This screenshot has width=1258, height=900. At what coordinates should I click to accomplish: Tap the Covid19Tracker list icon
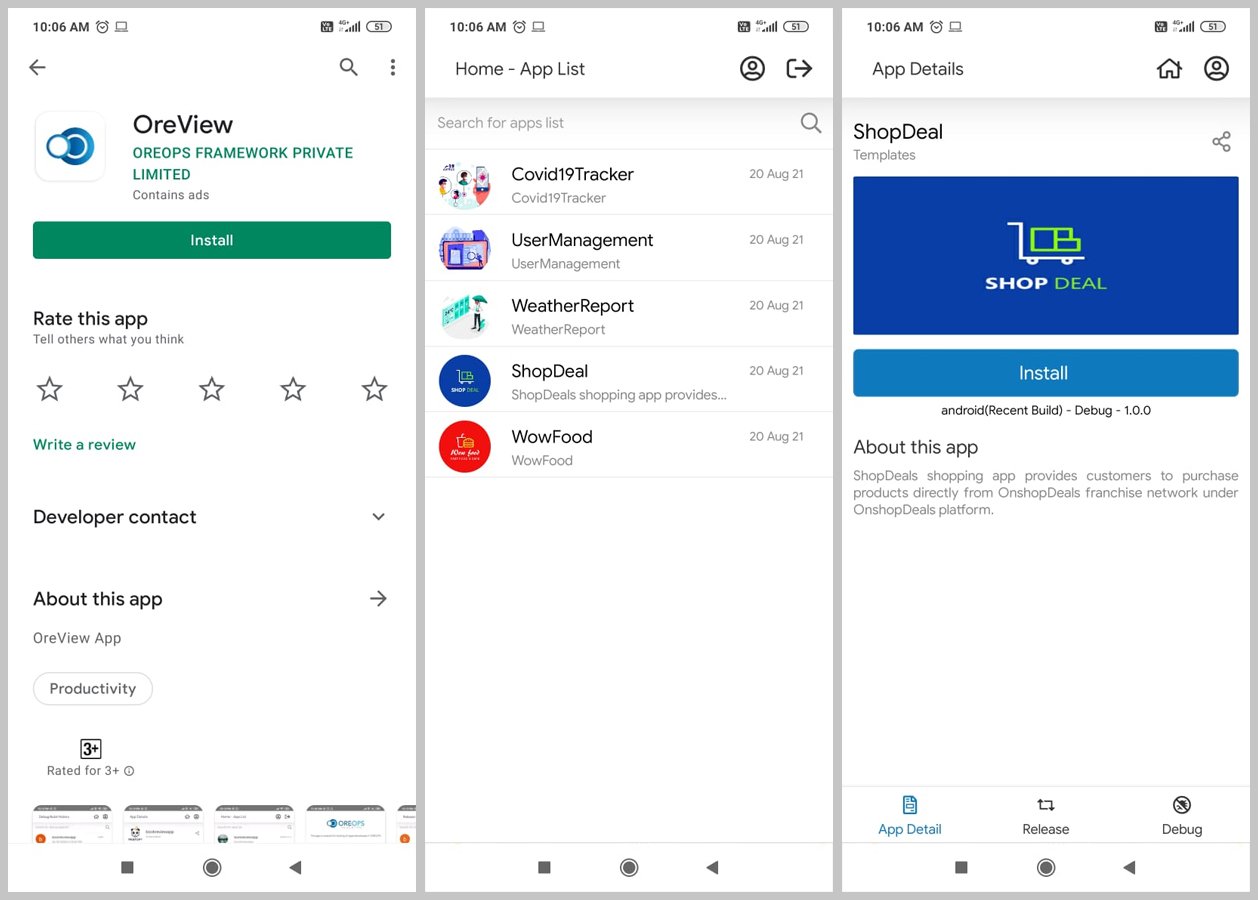465,184
